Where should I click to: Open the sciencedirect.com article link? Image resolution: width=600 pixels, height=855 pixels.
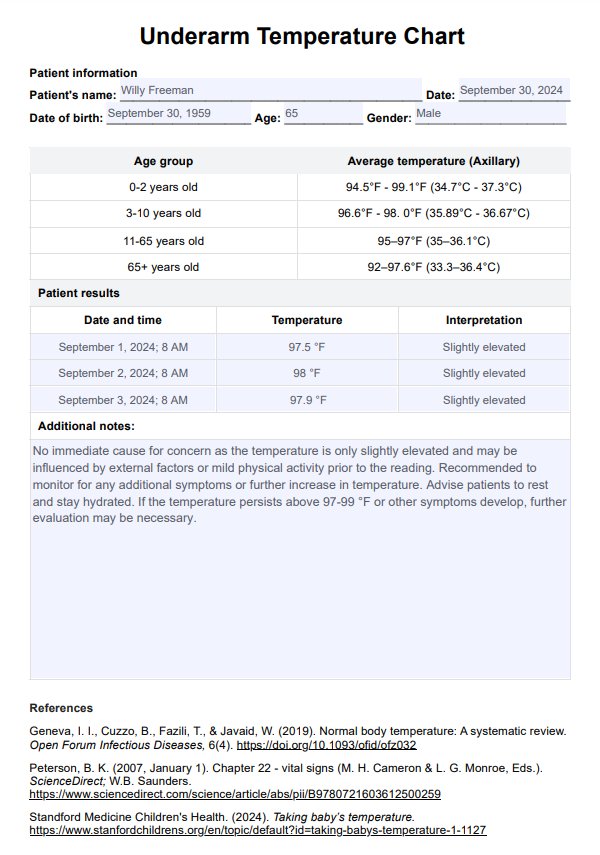click(x=235, y=794)
